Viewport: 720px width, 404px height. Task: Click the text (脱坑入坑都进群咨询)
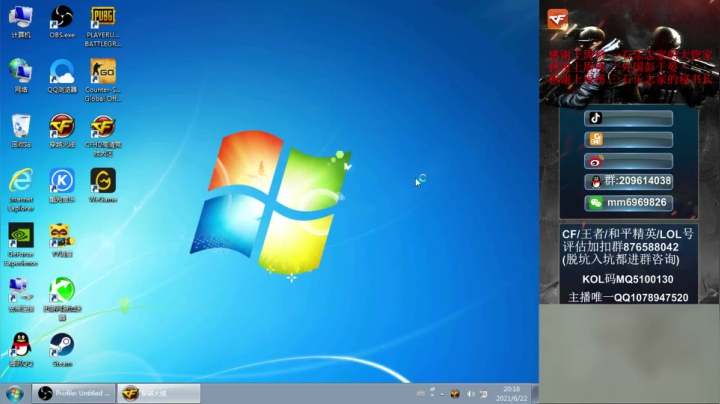click(620, 260)
